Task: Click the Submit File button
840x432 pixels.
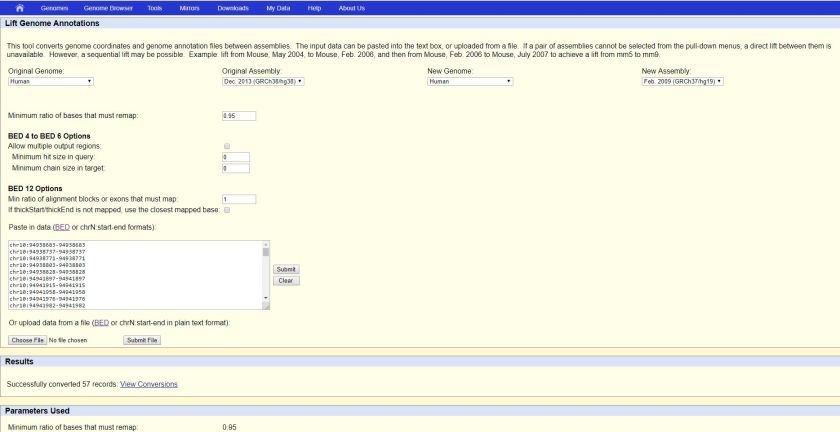Action: [x=141, y=340]
